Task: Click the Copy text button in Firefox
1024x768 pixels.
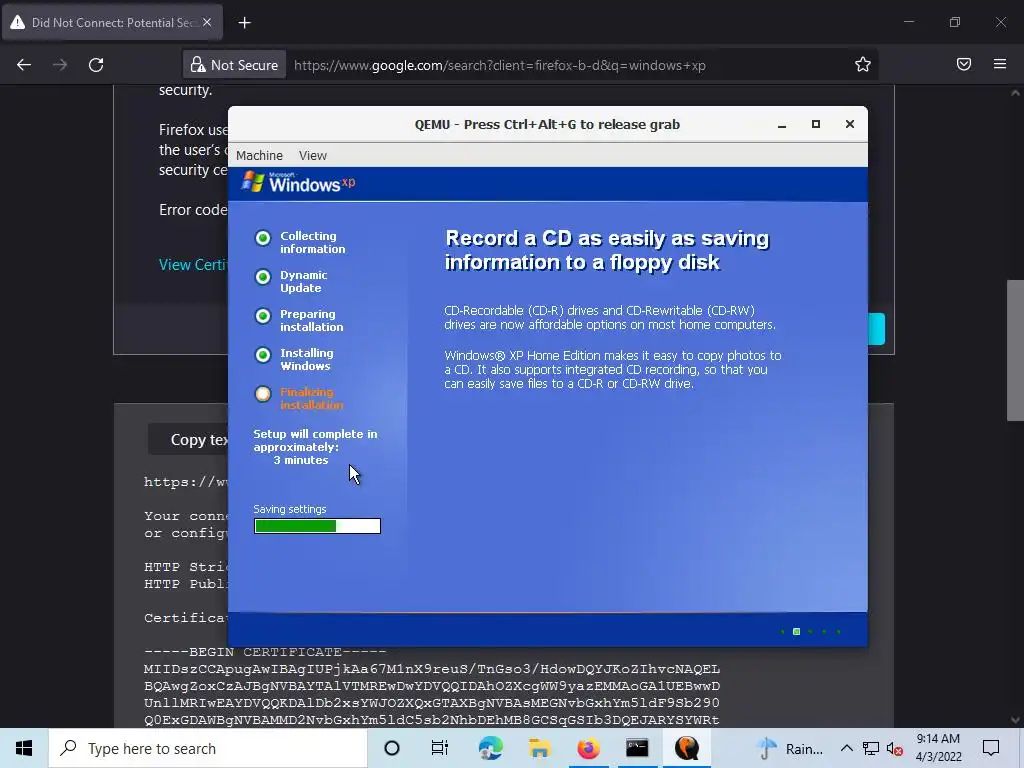Action: point(189,439)
